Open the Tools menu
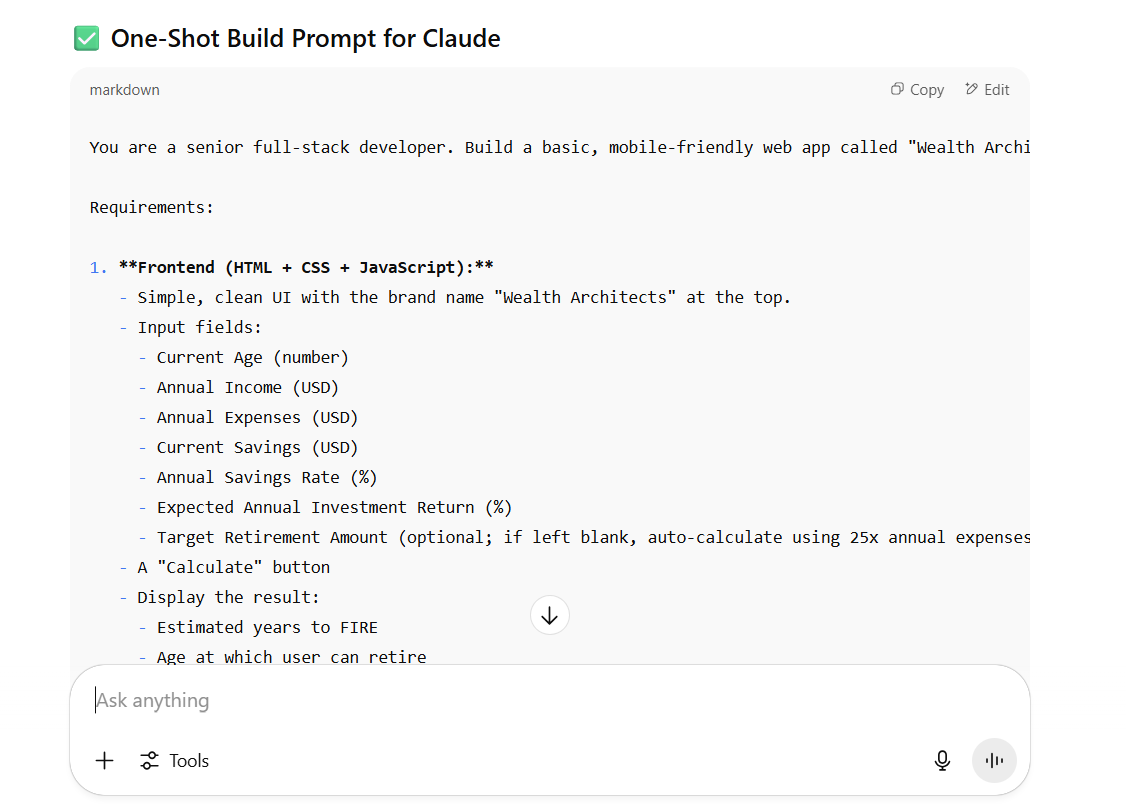Viewport: 1126px width, 805px height. click(175, 760)
